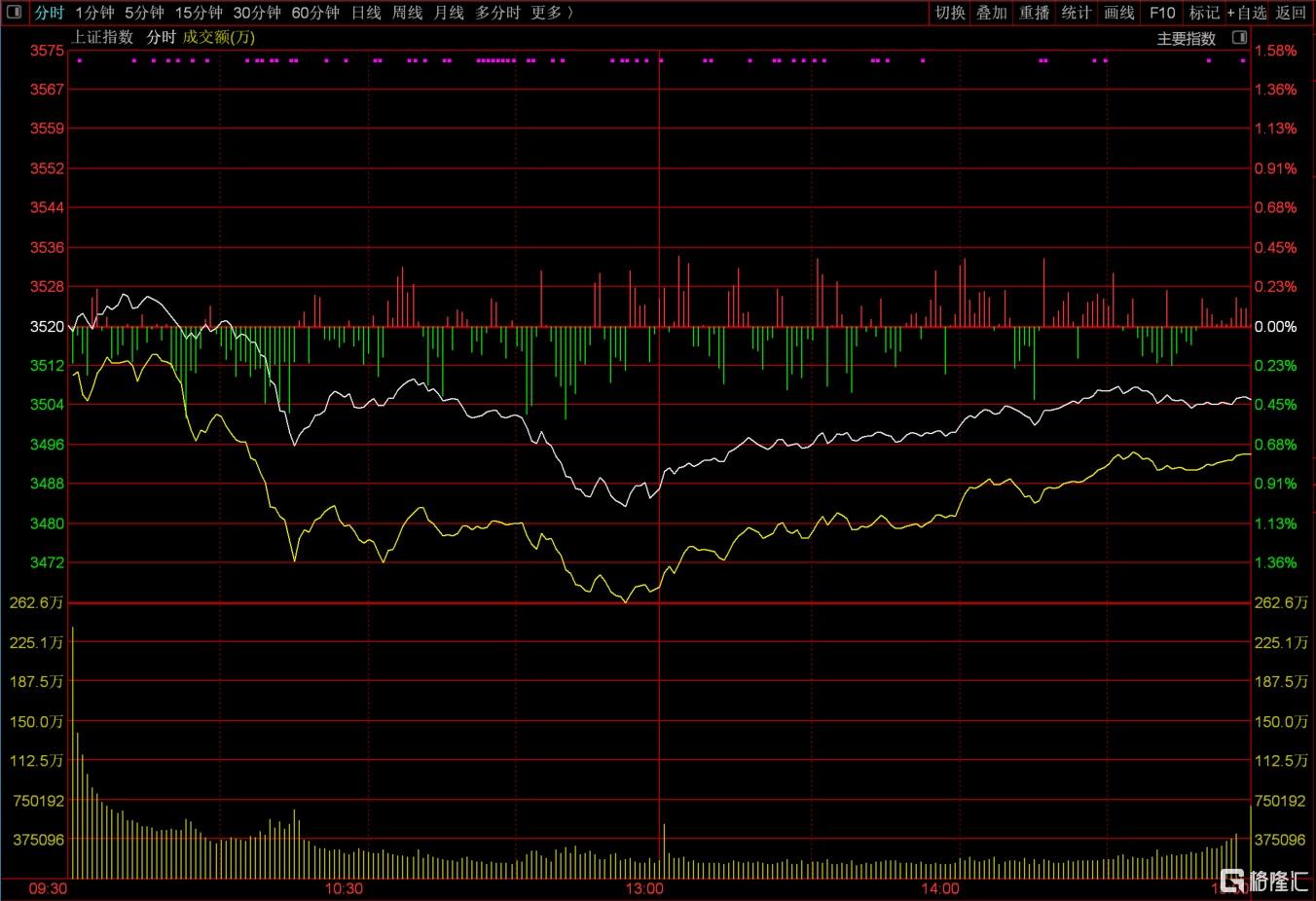Click the left 750192 volume label

click(39, 801)
